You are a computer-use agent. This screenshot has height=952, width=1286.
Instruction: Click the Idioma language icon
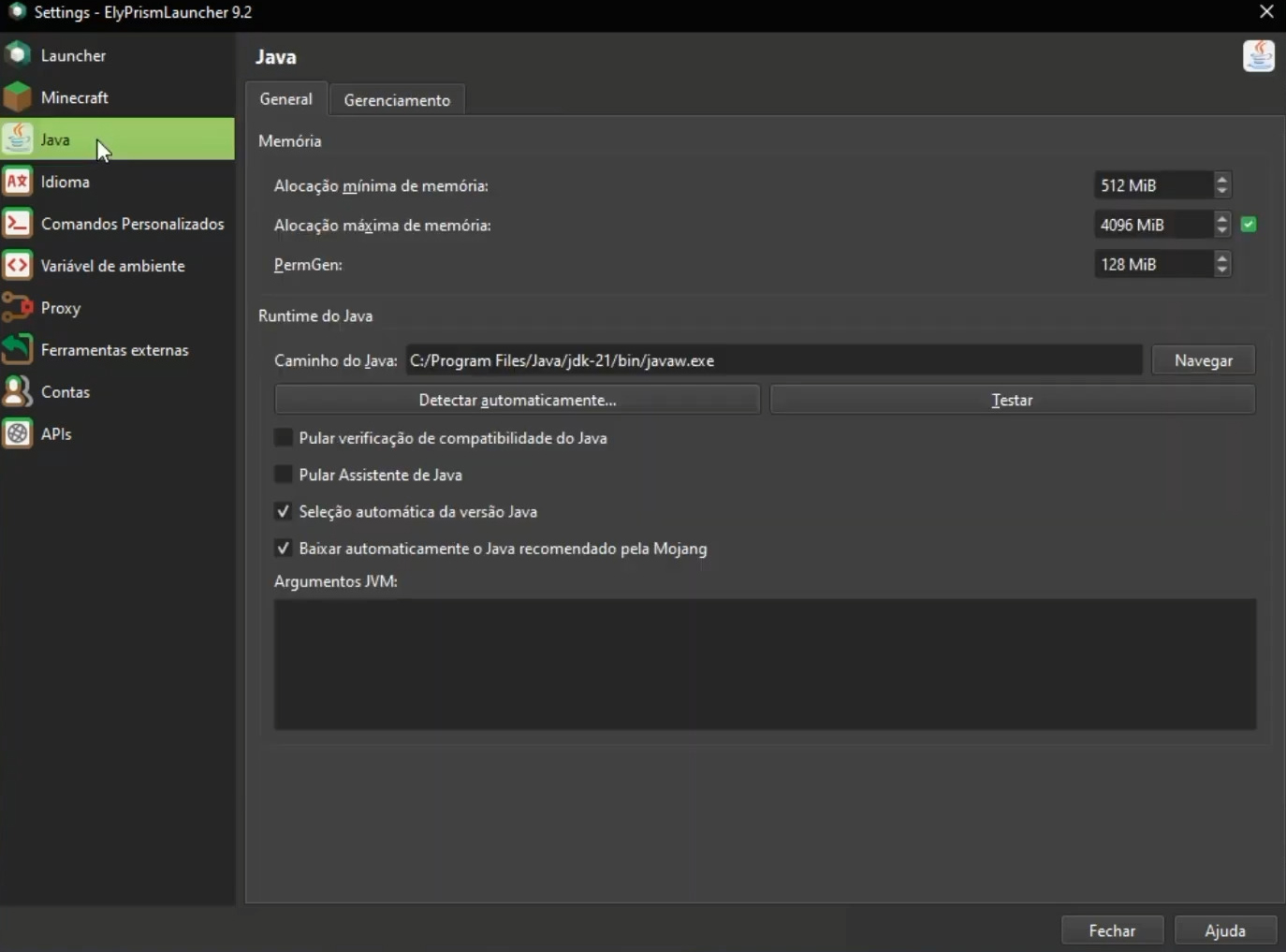(x=18, y=181)
